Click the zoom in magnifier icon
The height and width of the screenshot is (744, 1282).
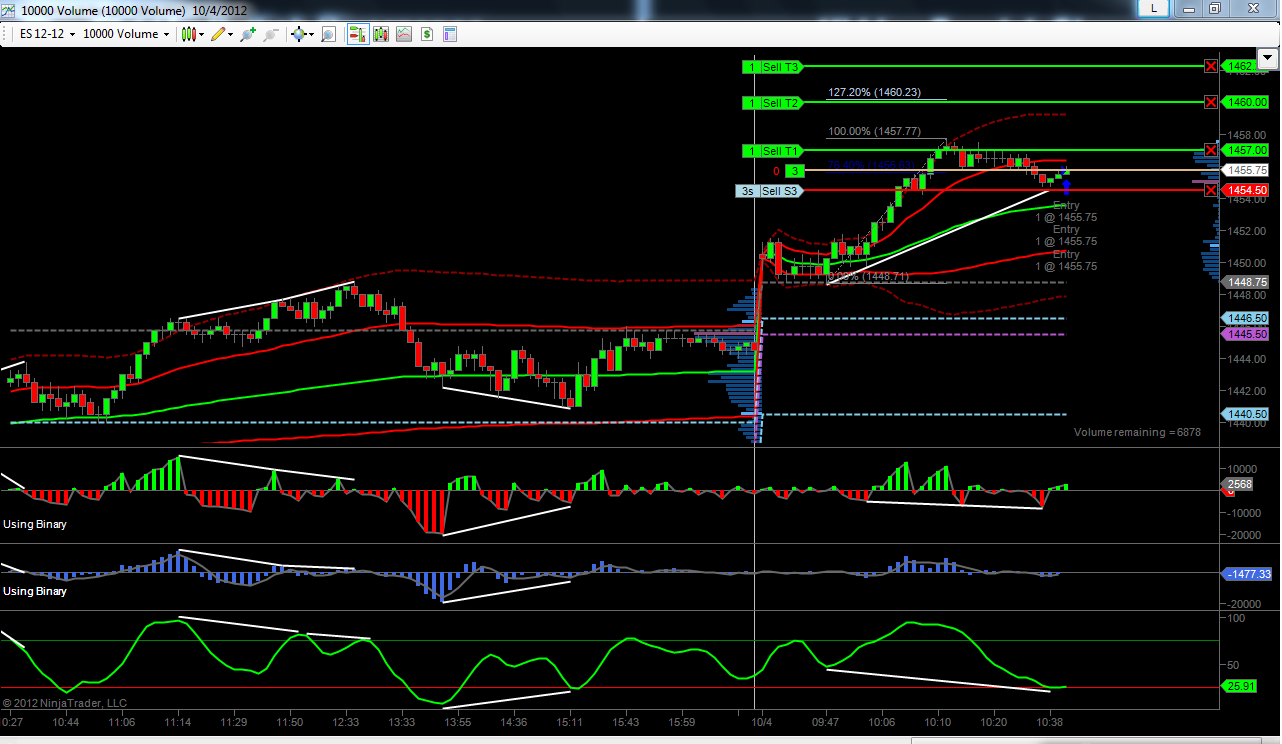[x=247, y=34]
